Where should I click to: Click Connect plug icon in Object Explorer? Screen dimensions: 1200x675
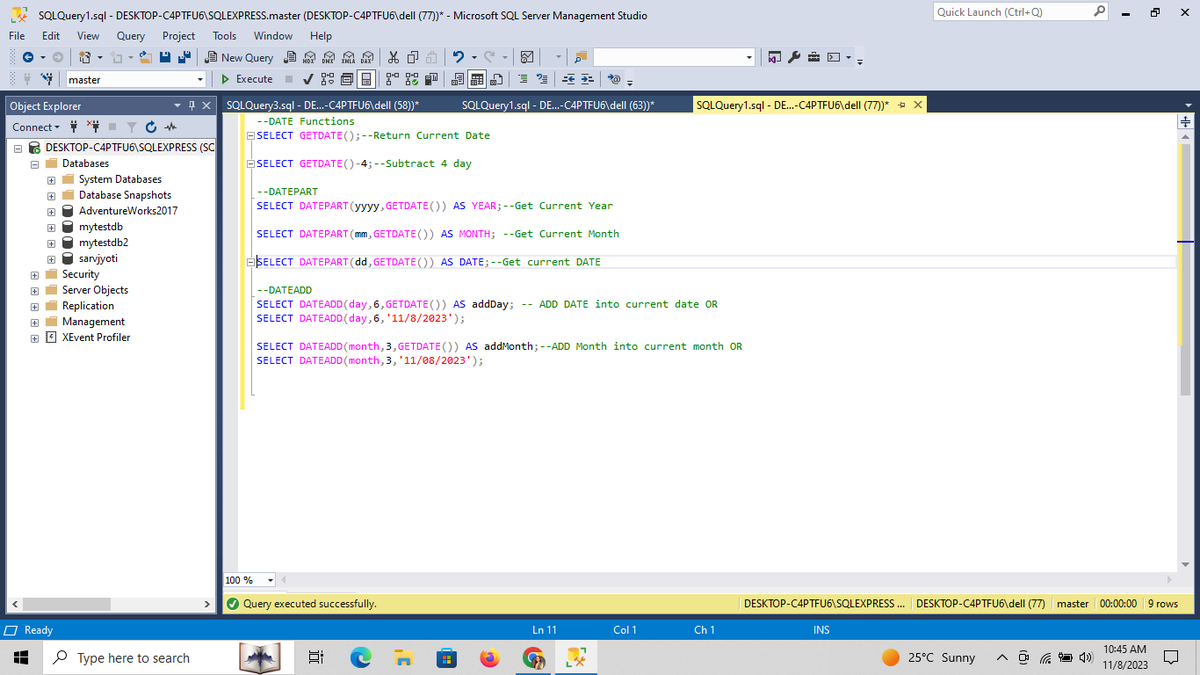coord(73,127)
